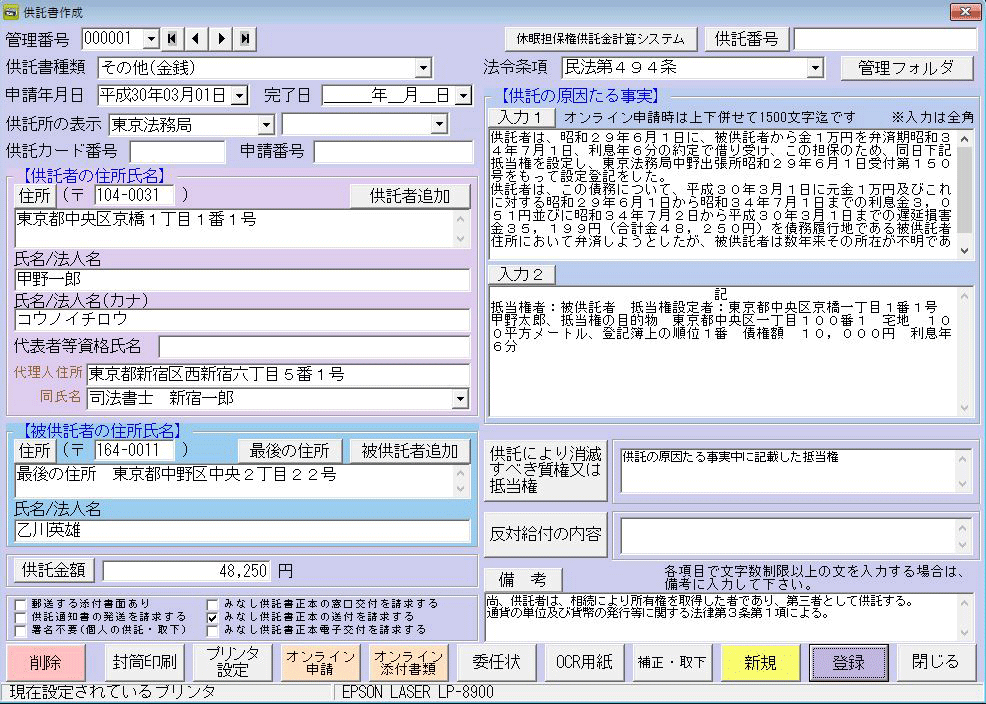Tick 署名不要(個人の供託・取下) checkbox
The height and width of the screenshot is (704, 986).
pos(21,630)
